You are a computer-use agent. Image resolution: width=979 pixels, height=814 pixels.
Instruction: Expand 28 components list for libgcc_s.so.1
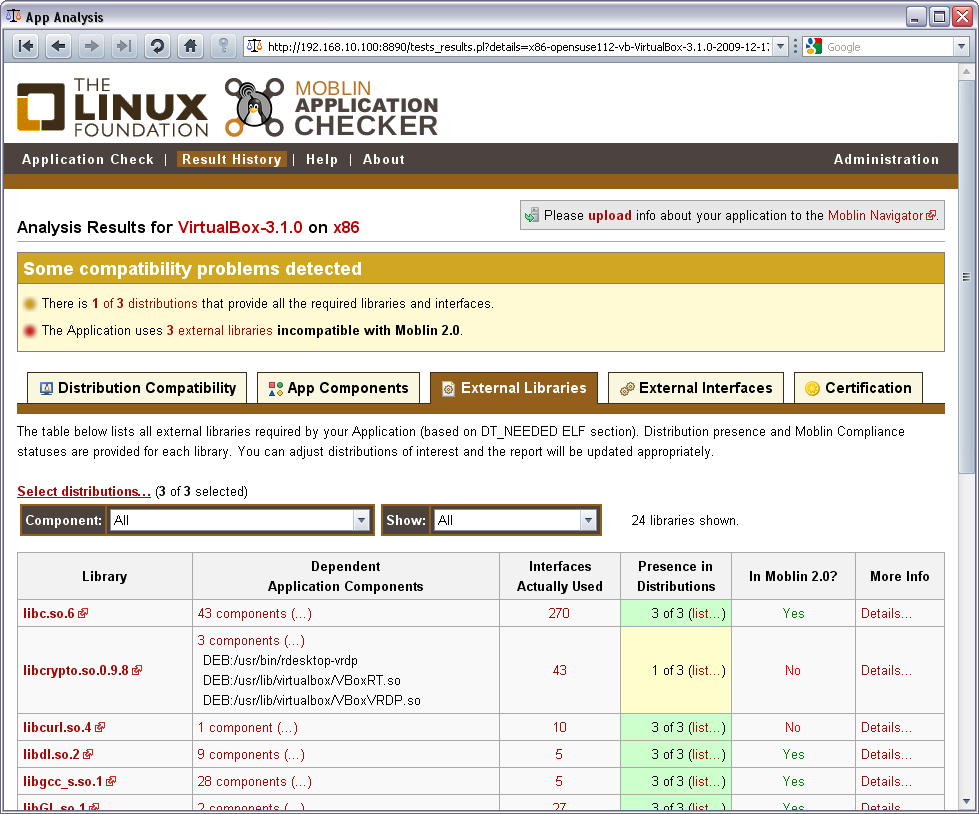click(x=255, y=781)
